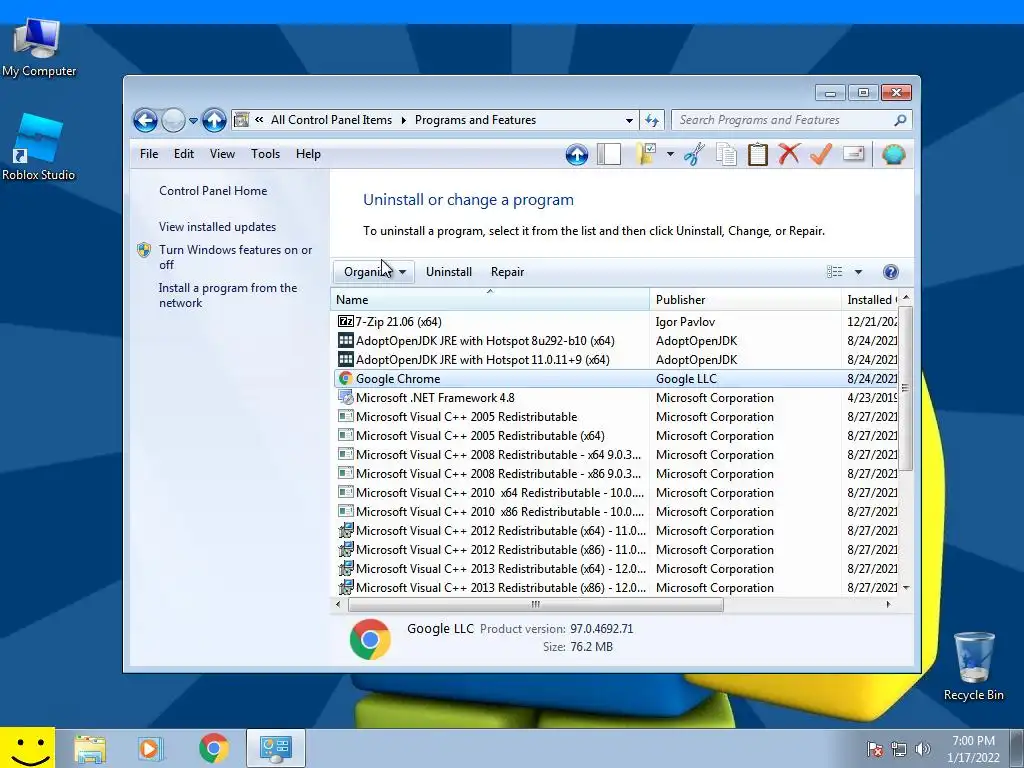Click the double chevron in address bar

(x=259, y=120)
